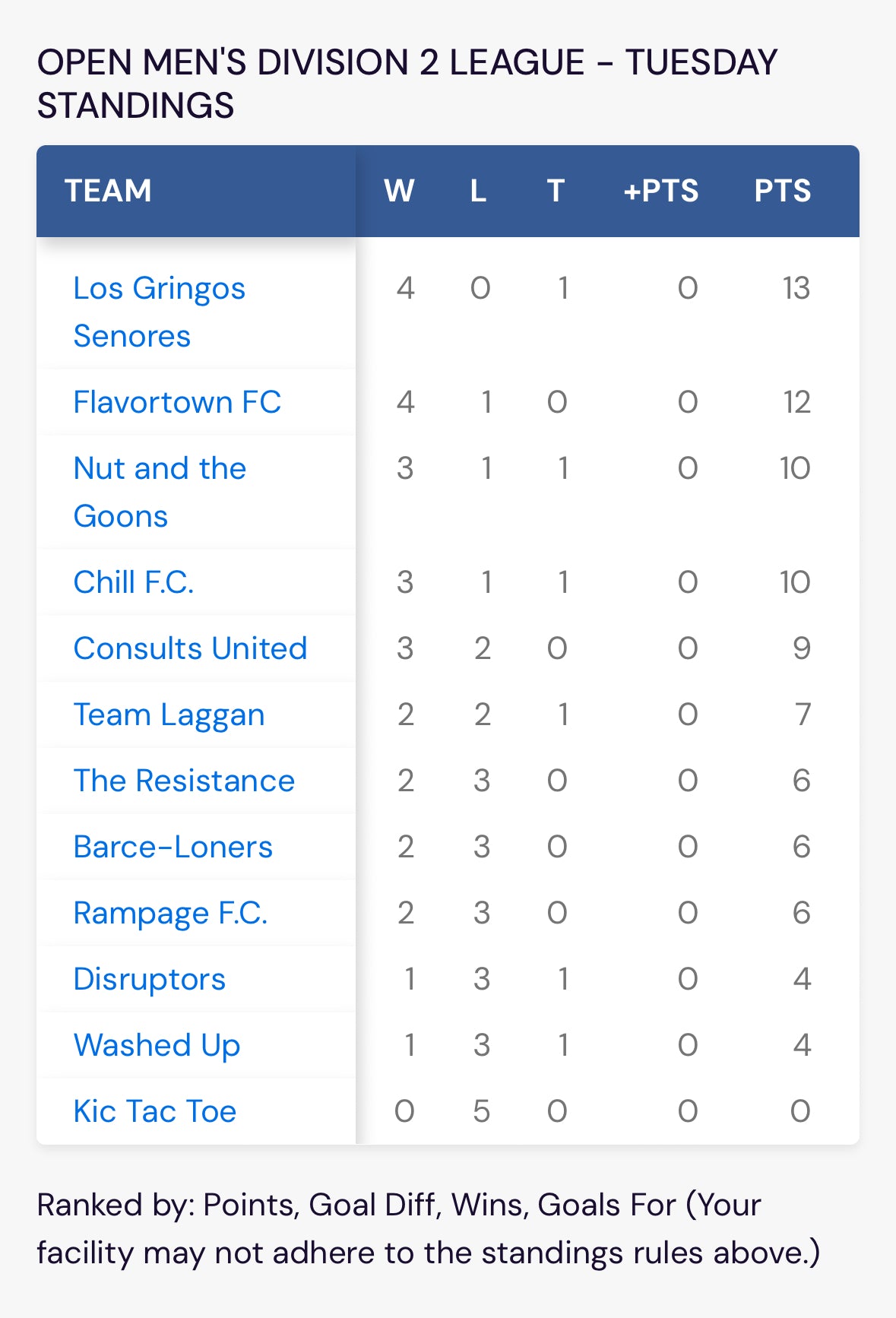Select the Nut and the Goons link
The image size is (896, 1318).
coord(160,492)
